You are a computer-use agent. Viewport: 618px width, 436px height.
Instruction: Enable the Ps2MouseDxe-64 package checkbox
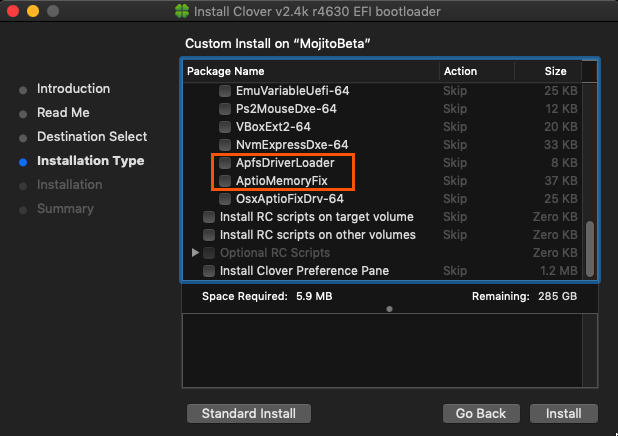(x=225, y=109)
